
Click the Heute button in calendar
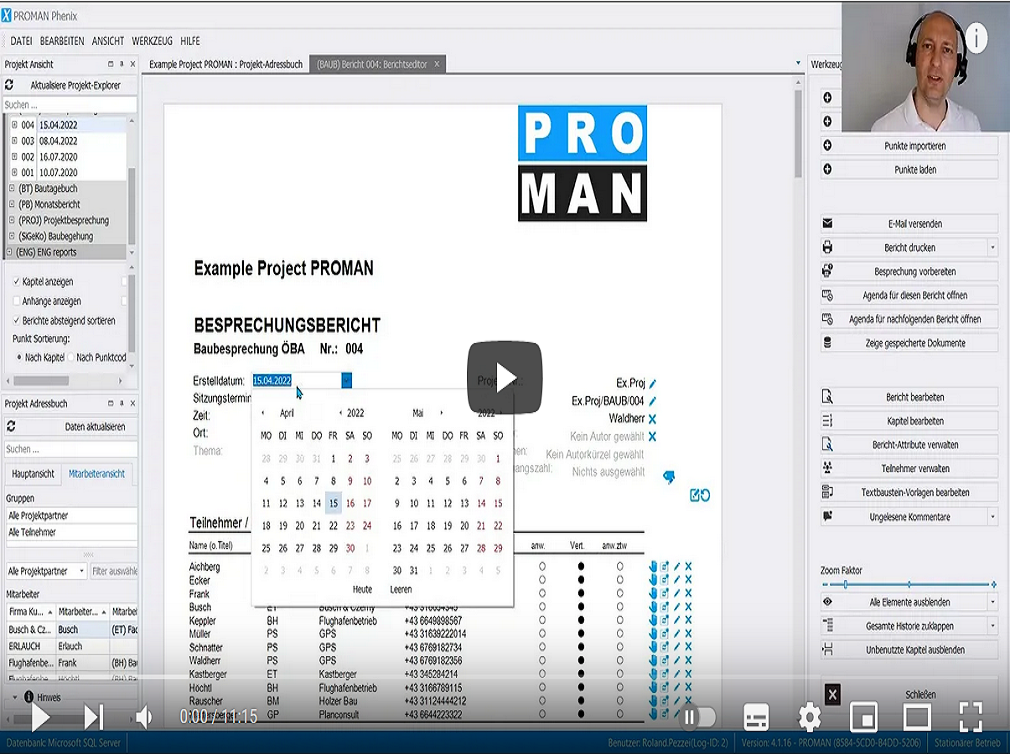362,589
